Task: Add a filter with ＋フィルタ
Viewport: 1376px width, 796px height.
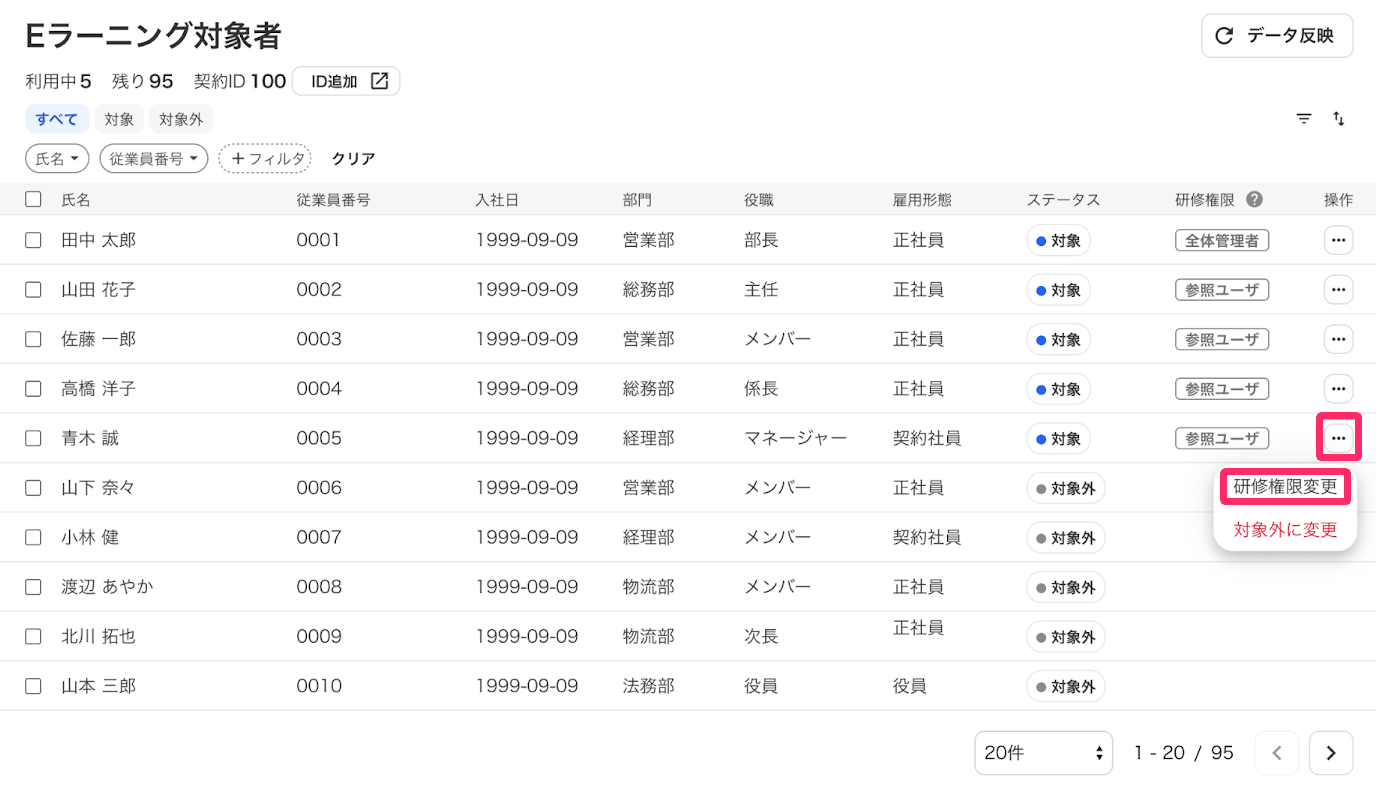Action: click(265, 158)
